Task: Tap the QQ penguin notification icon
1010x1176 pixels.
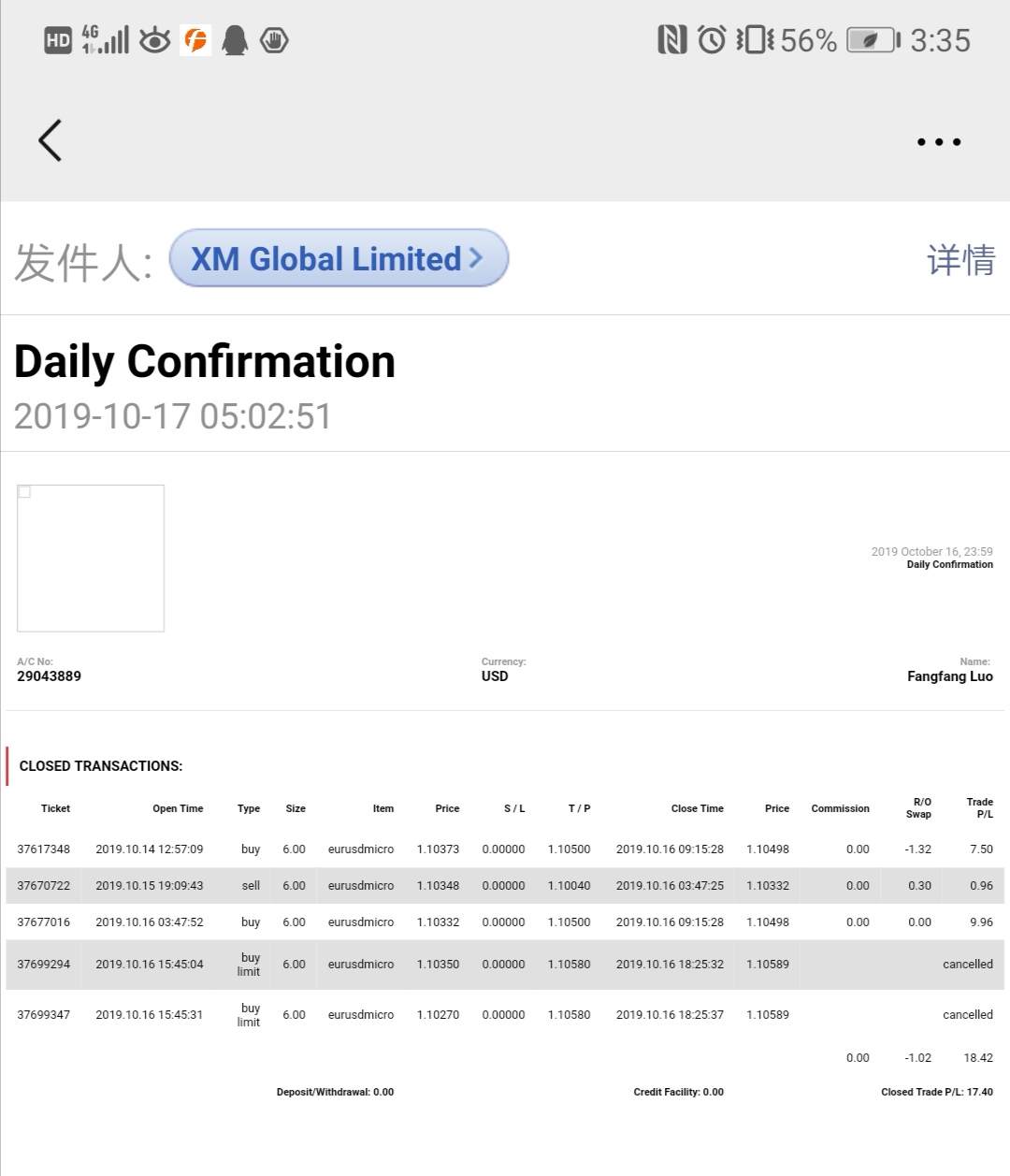Action: click(x=235, y=40)
